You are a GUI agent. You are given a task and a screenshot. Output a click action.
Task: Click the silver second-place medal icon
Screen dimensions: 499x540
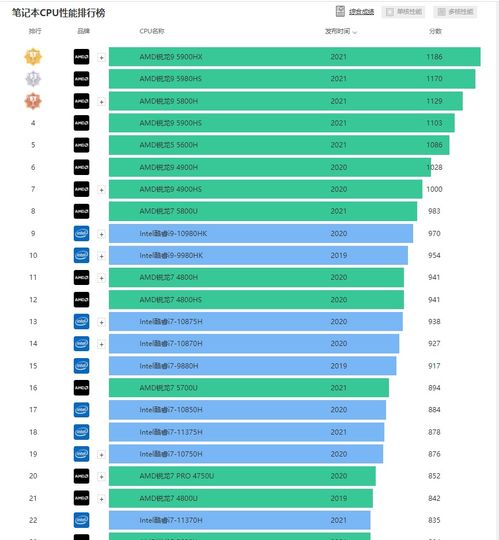(33, 79)
